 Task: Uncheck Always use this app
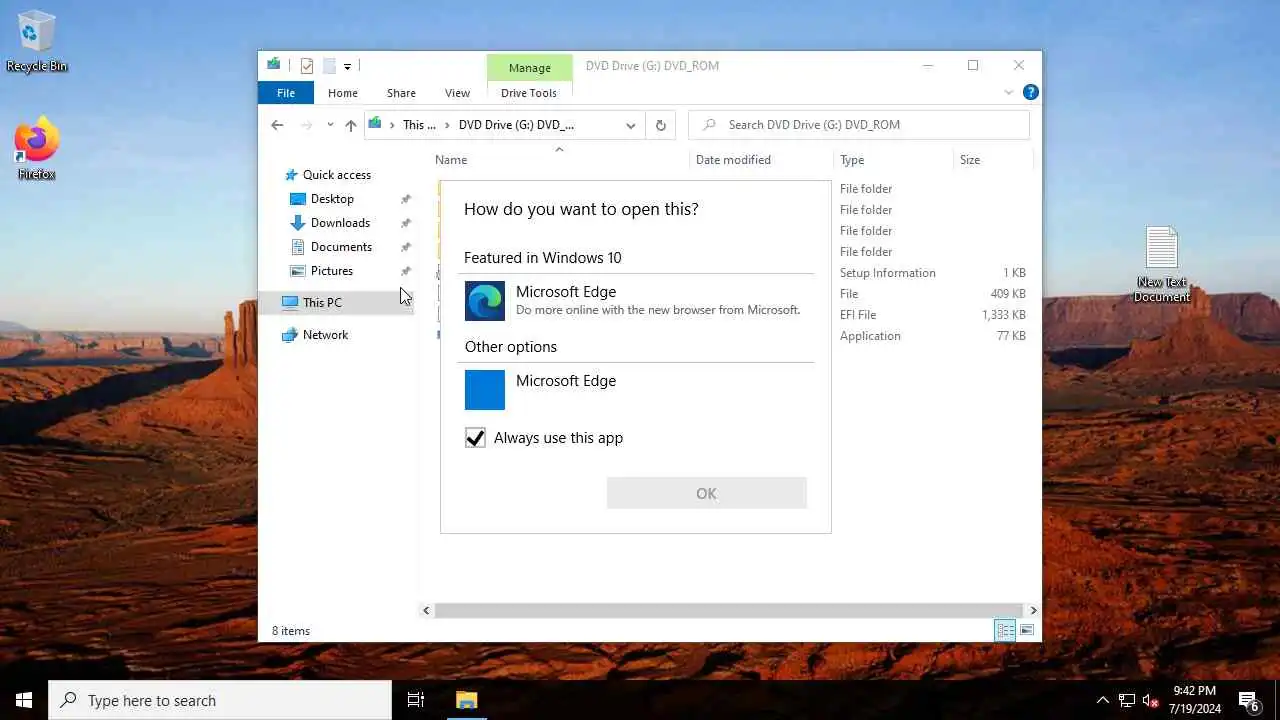pyautogui.click(x=475, y=438)
